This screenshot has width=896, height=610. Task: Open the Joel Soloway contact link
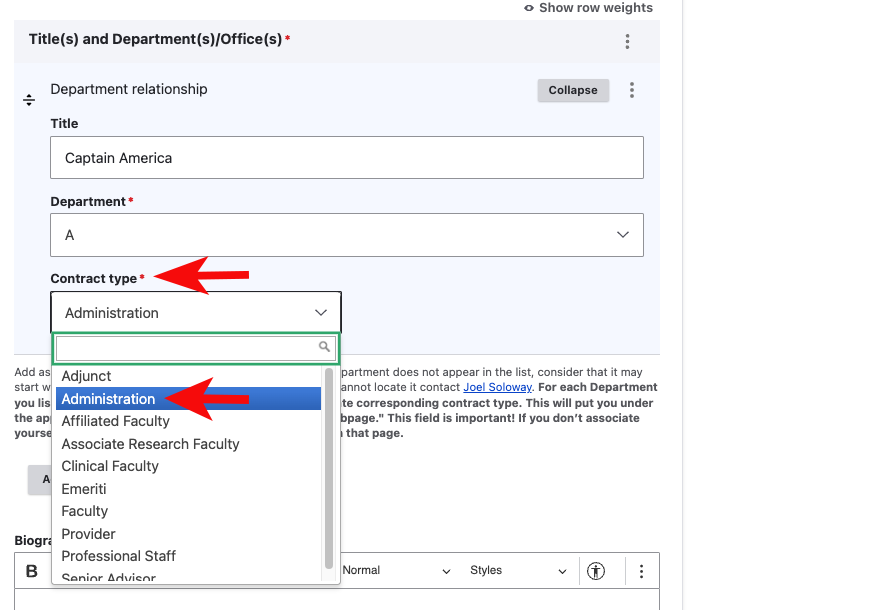[497, 387]
